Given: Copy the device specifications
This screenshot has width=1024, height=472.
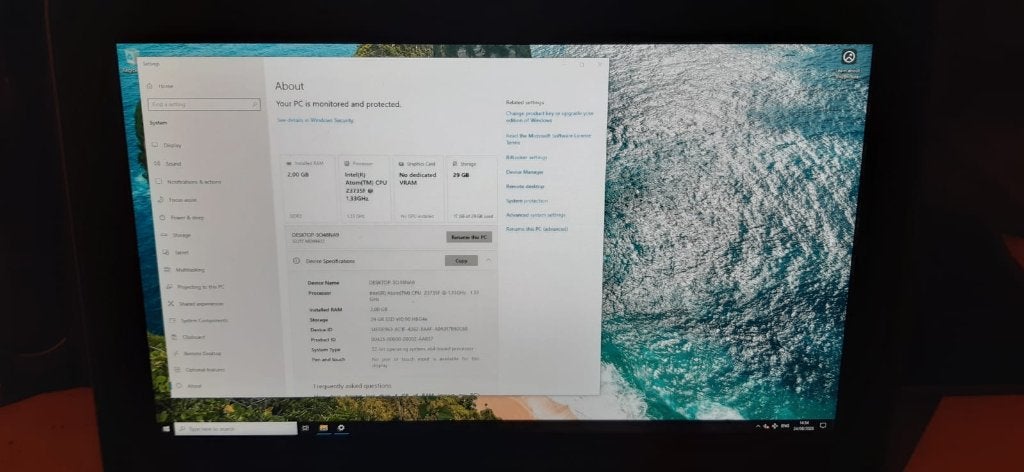Looking at the screenshot, I should (461, 260).
